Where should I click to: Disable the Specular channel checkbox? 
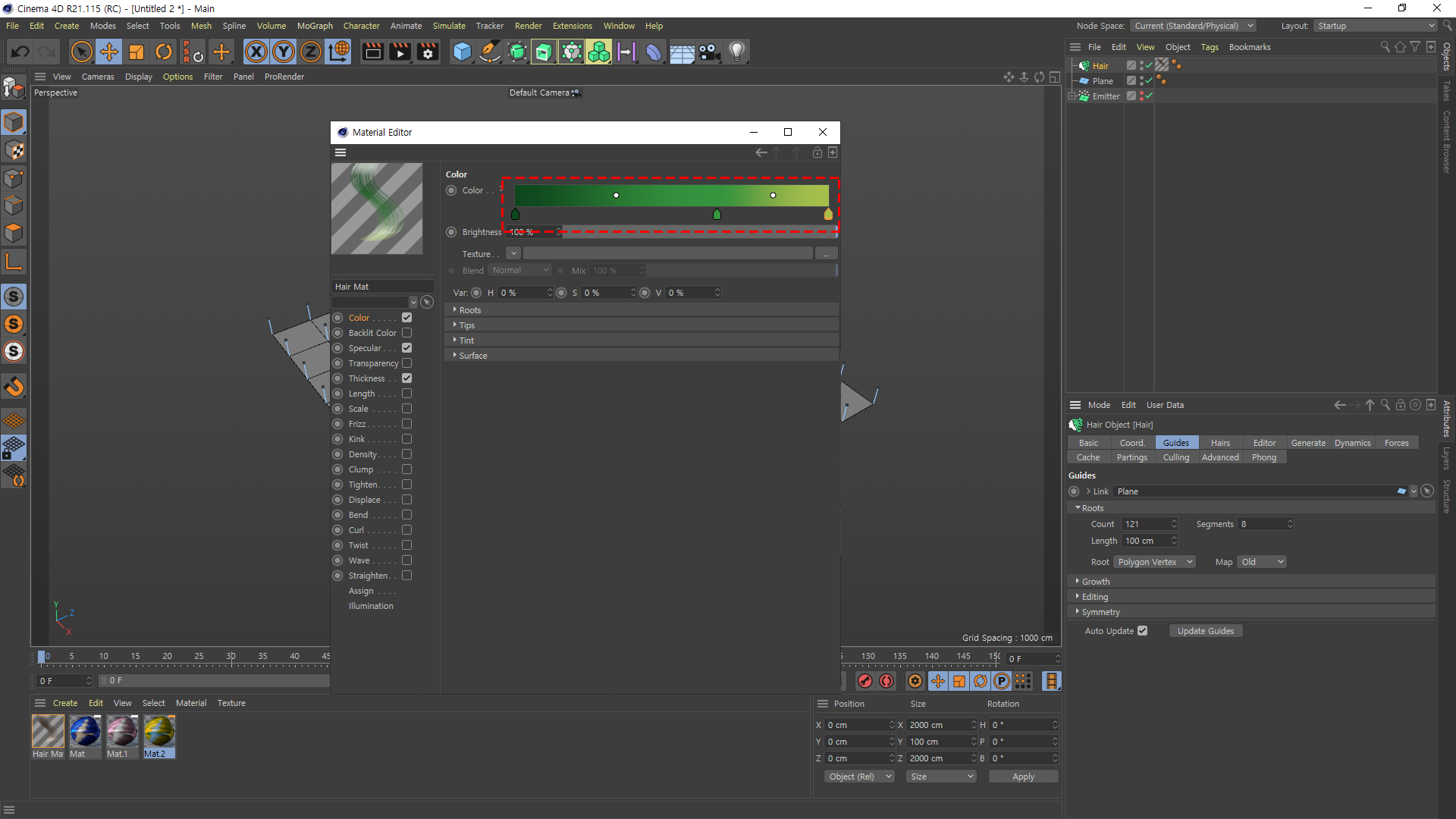point(407,348)
